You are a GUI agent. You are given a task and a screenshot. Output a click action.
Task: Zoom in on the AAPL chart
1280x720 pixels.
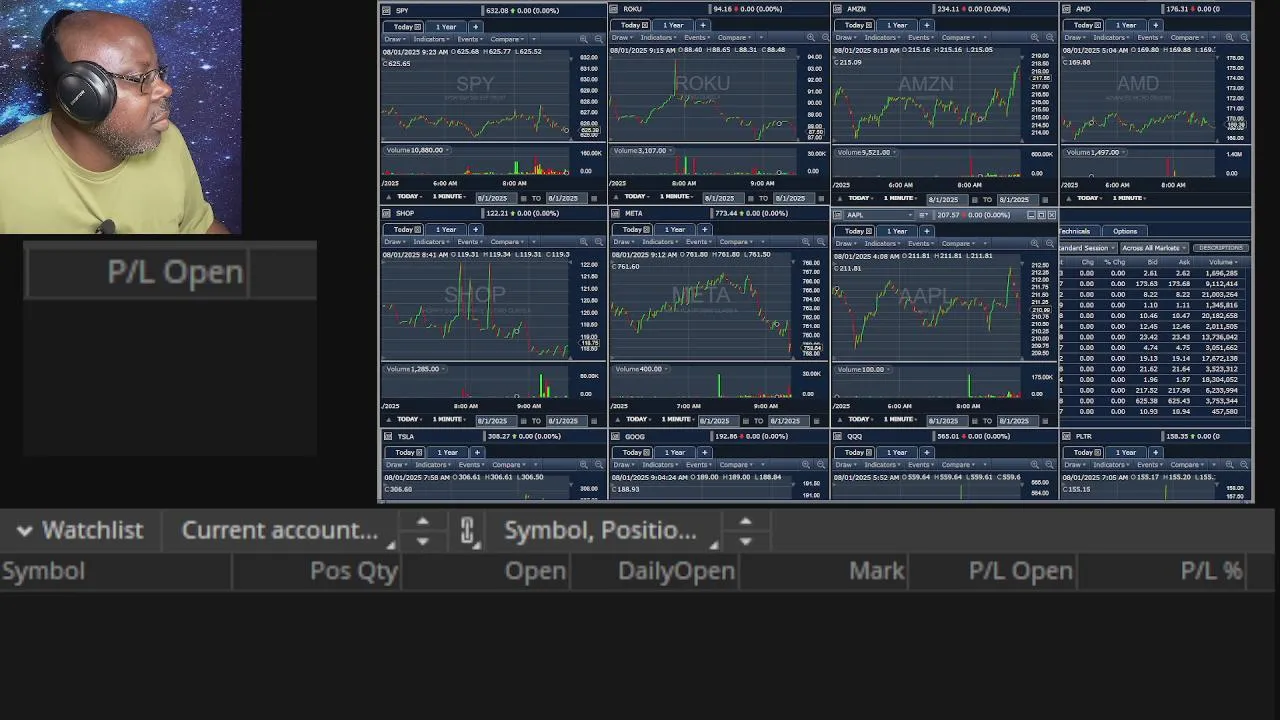pos(1035,243)
